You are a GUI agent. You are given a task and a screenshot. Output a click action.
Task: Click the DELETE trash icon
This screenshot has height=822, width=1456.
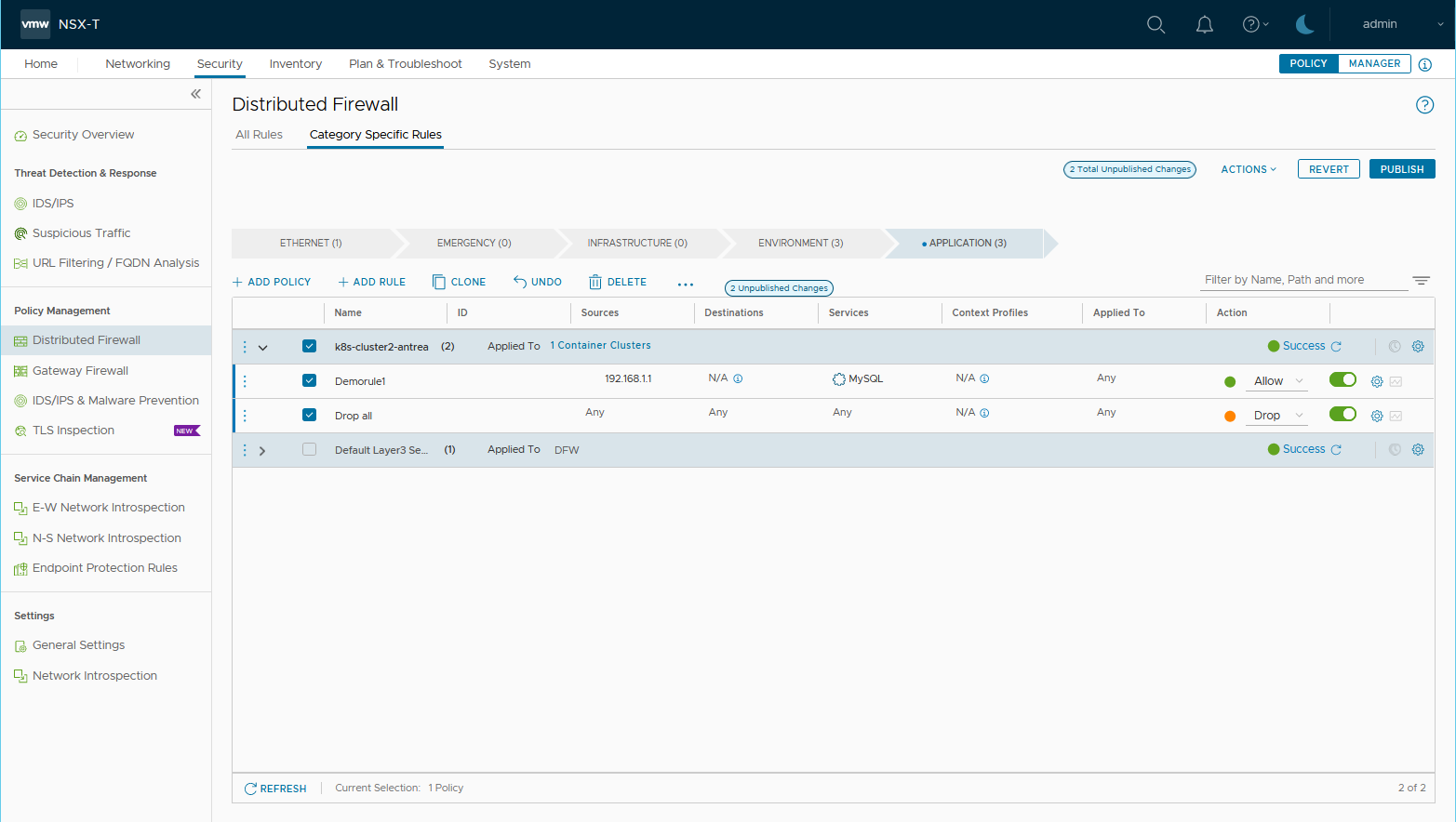[x=595, y=282]
